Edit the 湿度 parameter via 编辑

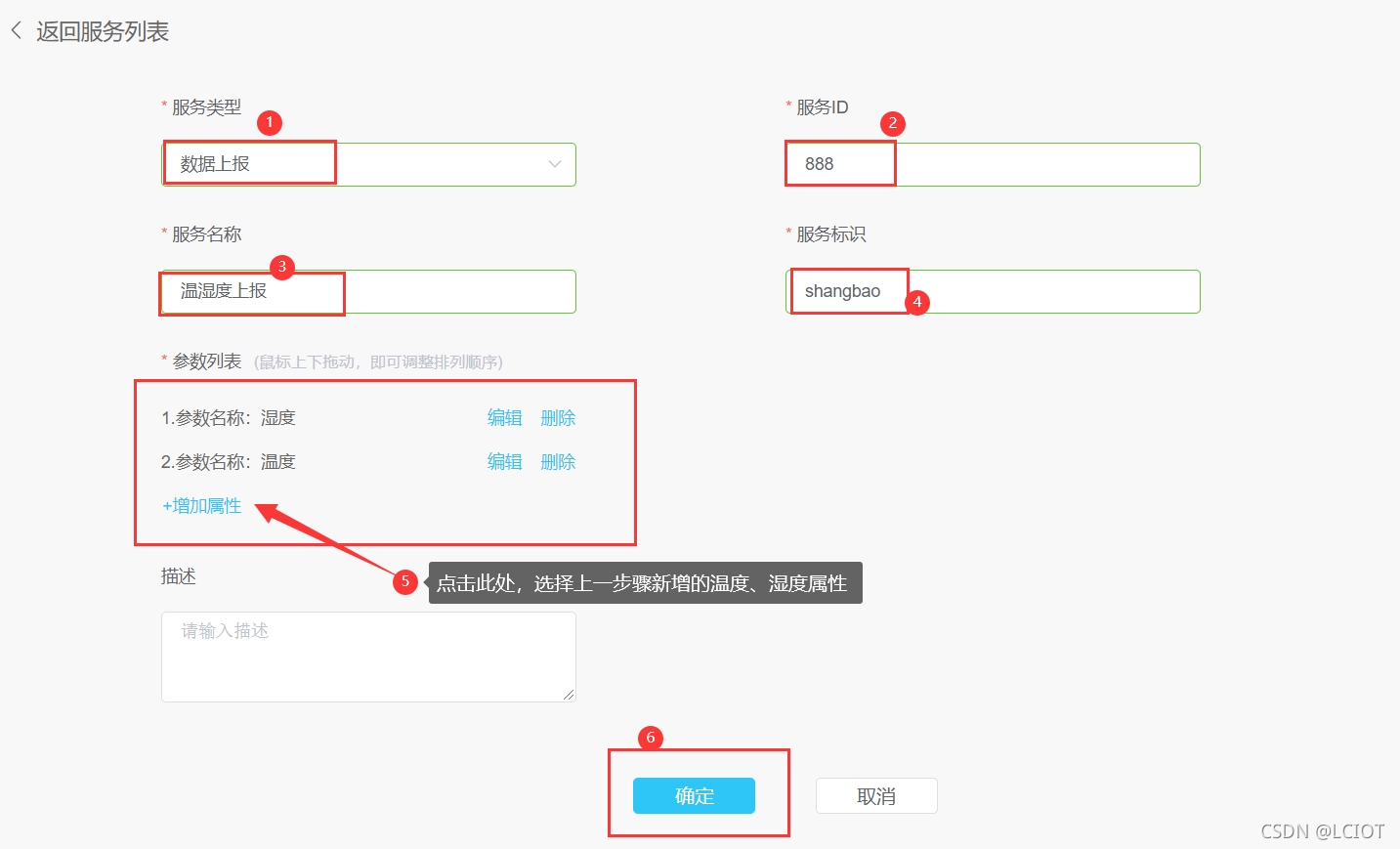point(505,418)
